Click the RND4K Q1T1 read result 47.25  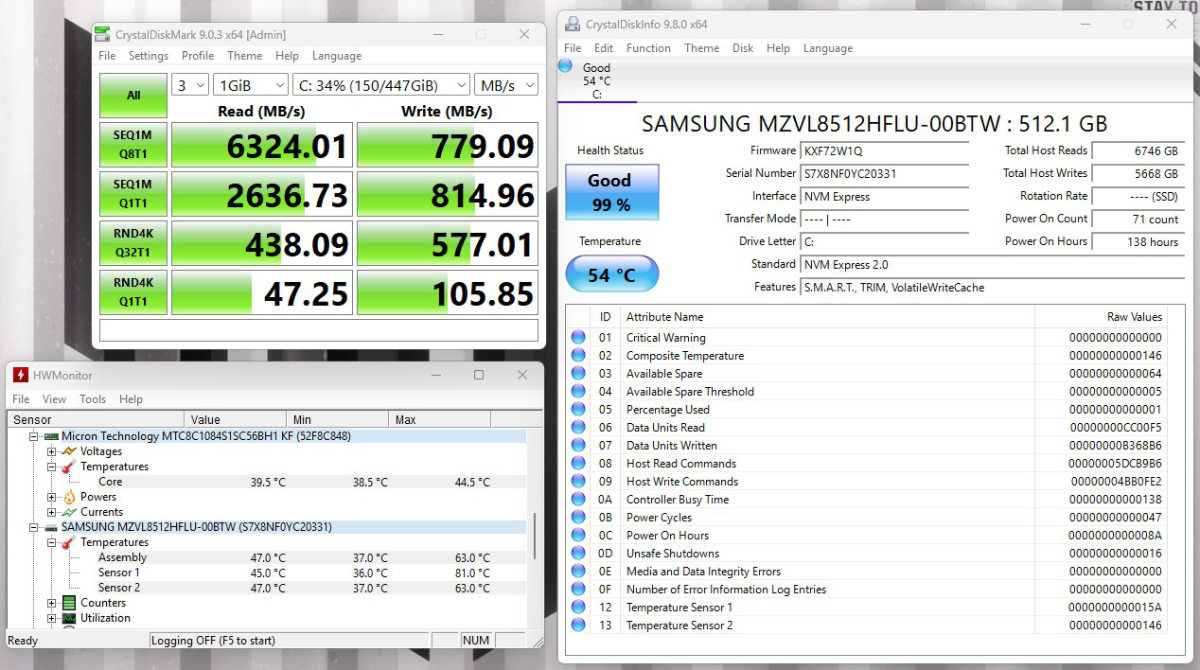pyautogui.click(x=262, y=292)
